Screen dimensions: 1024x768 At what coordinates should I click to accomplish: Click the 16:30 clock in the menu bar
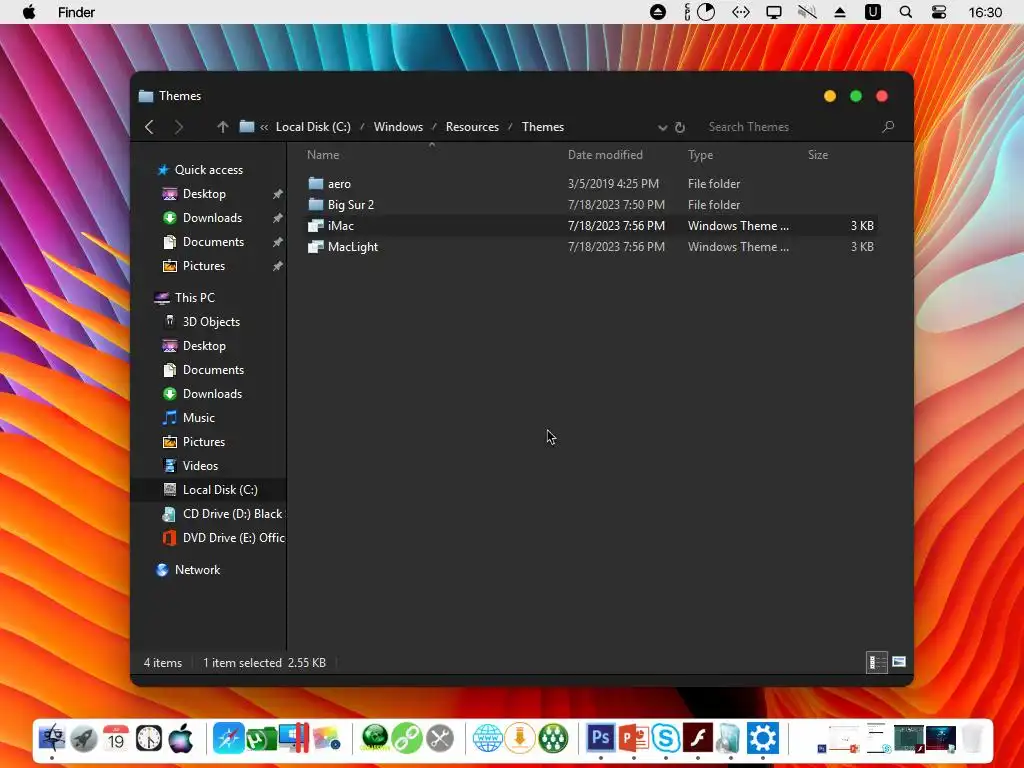[985, 12]
